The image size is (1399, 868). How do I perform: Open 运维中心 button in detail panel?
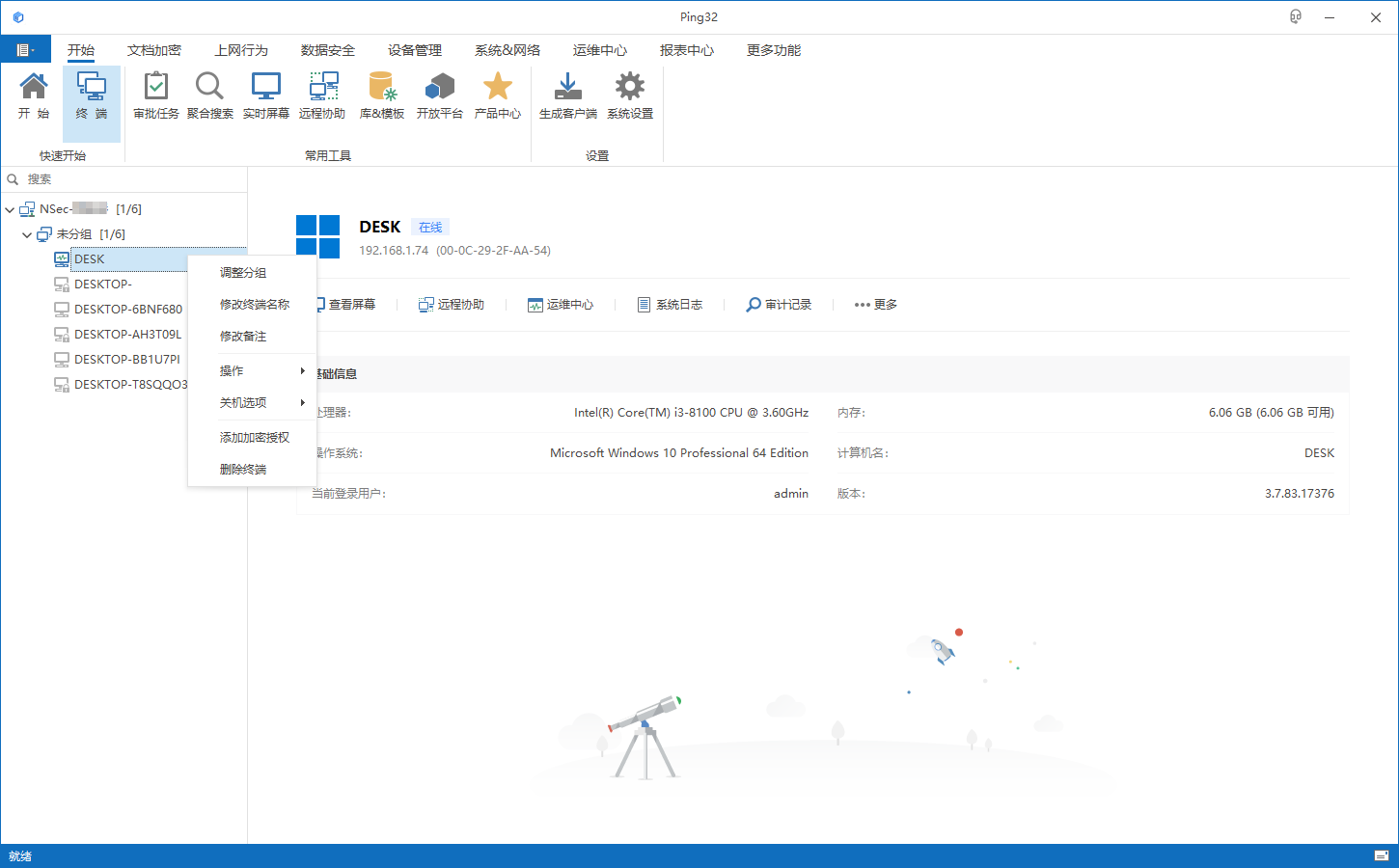(561, 304)
